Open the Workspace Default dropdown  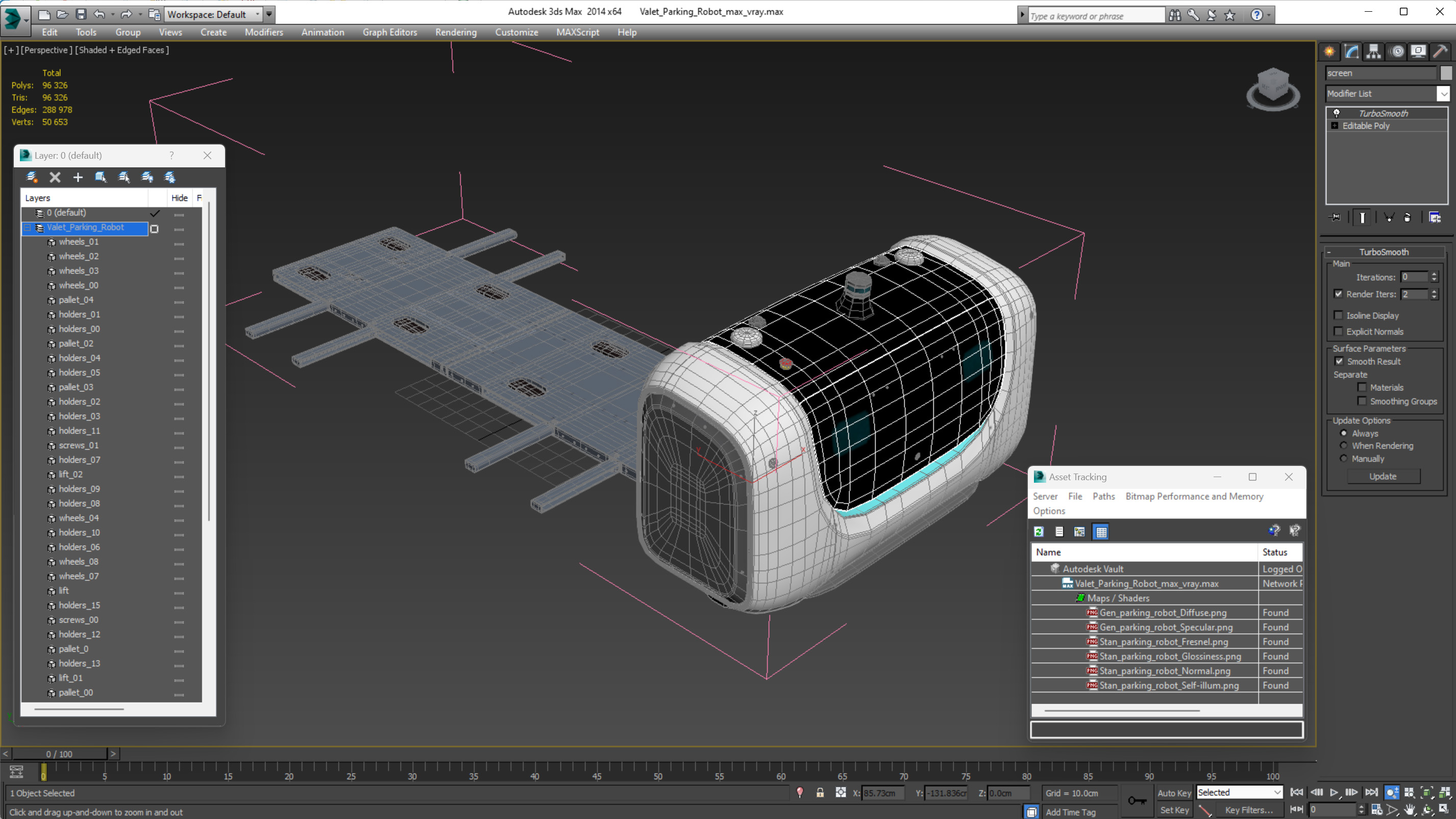tap(257, 14)
